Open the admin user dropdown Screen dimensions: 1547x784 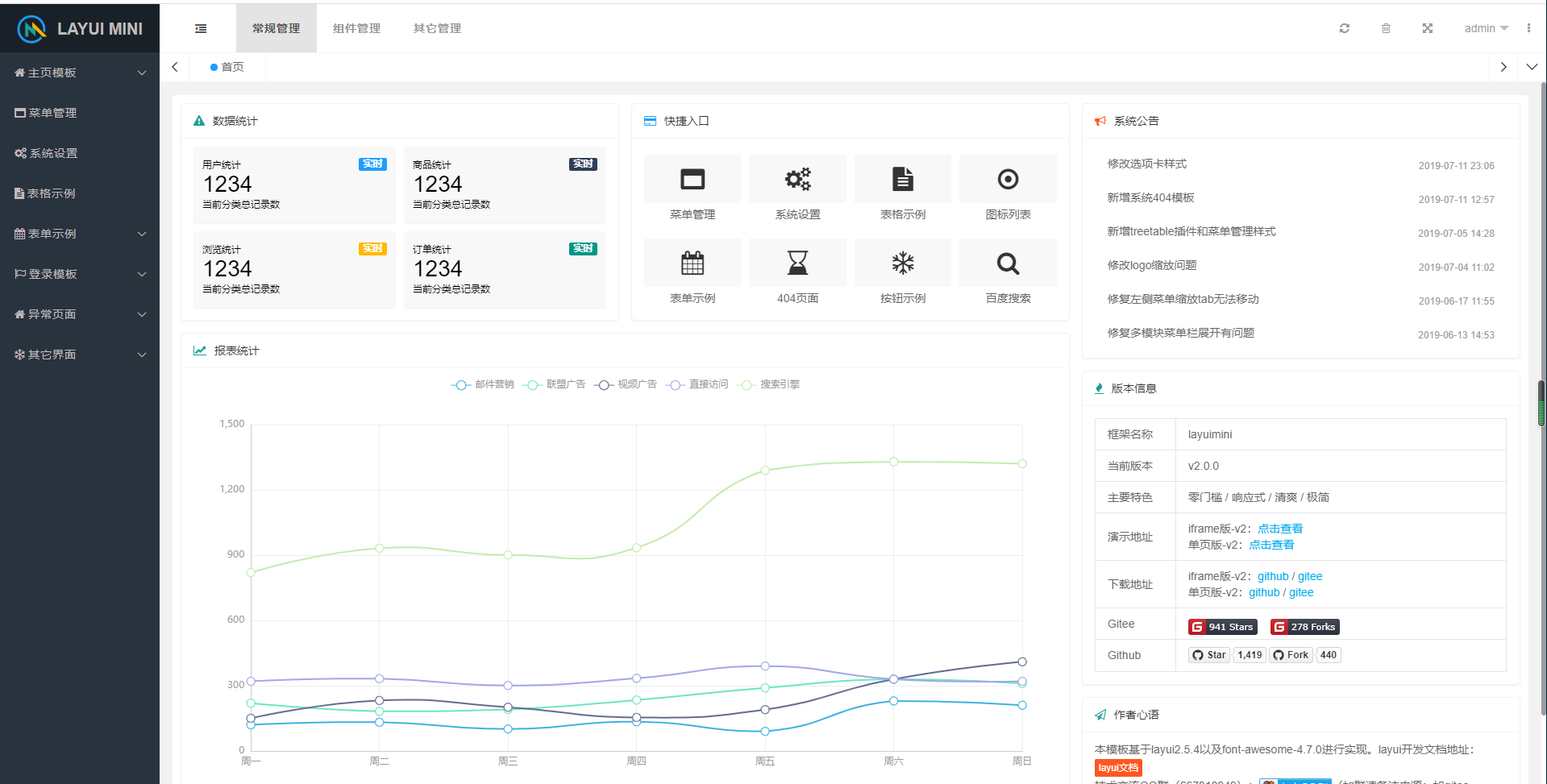coord(1485,27)
